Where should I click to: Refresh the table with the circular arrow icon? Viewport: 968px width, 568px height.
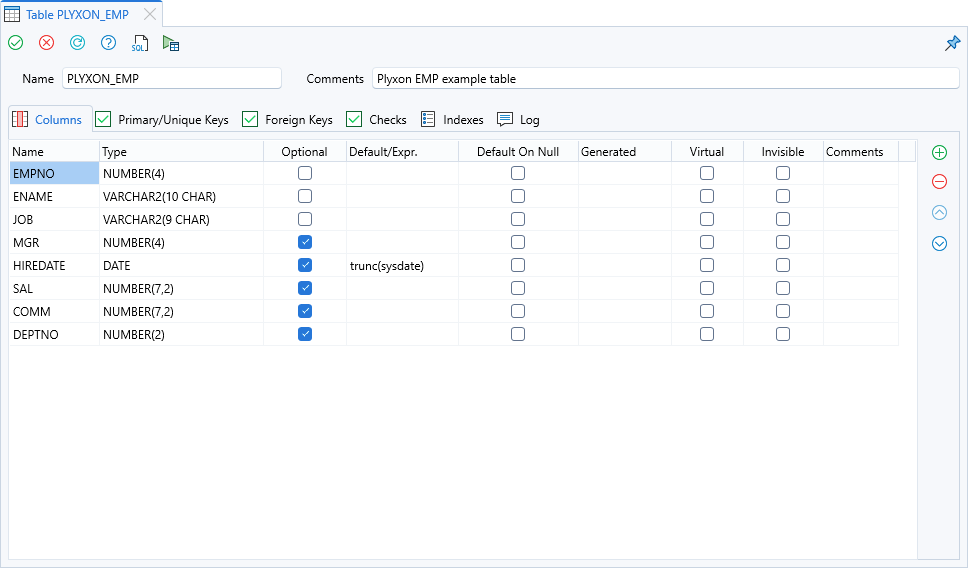tap(77, 43)
